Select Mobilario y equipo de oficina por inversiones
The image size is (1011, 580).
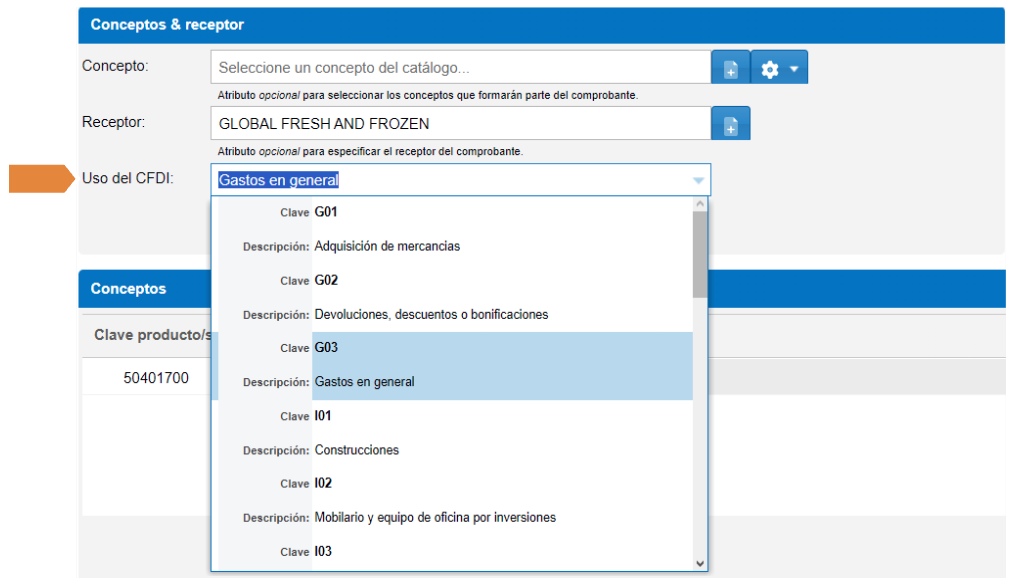pyautogui.click(x=450, y=501)
